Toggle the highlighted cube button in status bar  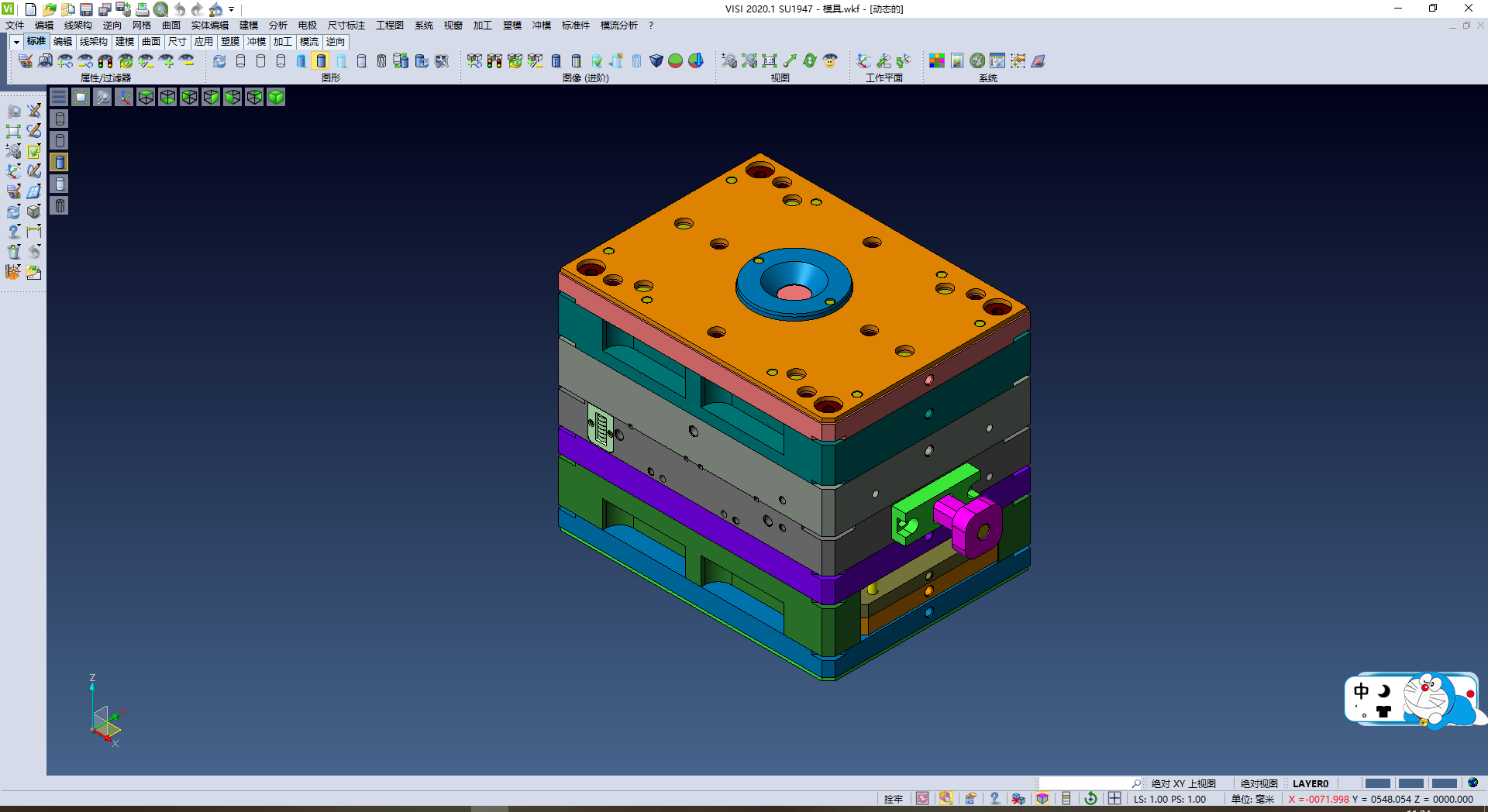[x=1042, y=799]
